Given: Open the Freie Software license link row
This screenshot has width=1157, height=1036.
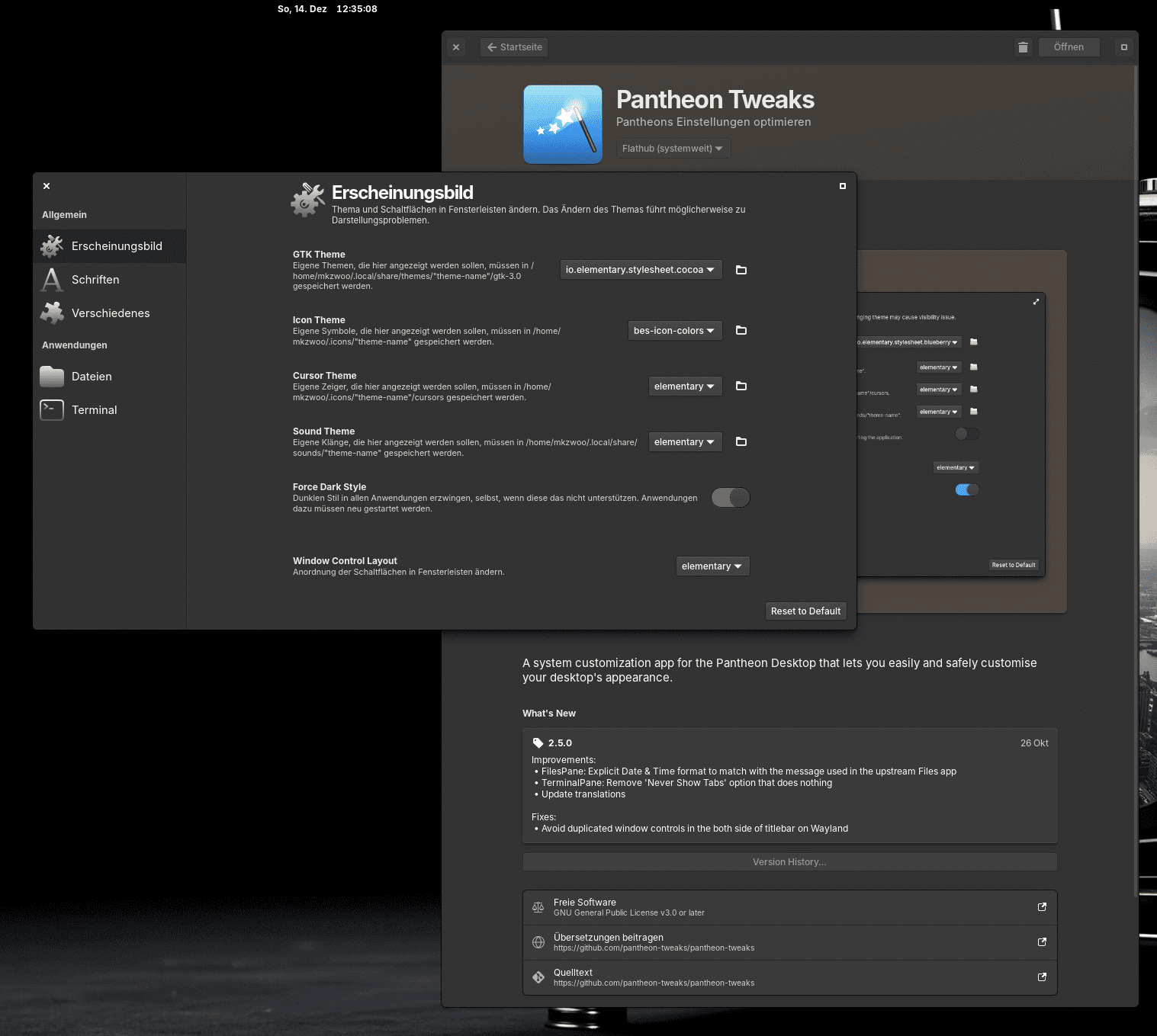Looking at the screenshot, I should click(x=789, y=907).
